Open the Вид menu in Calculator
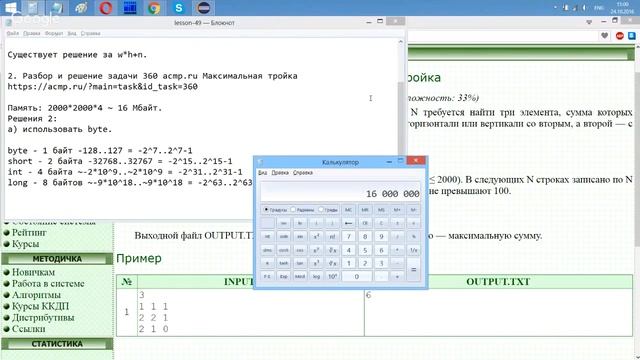This screenshot has height=360, width=640. point(262,173)
